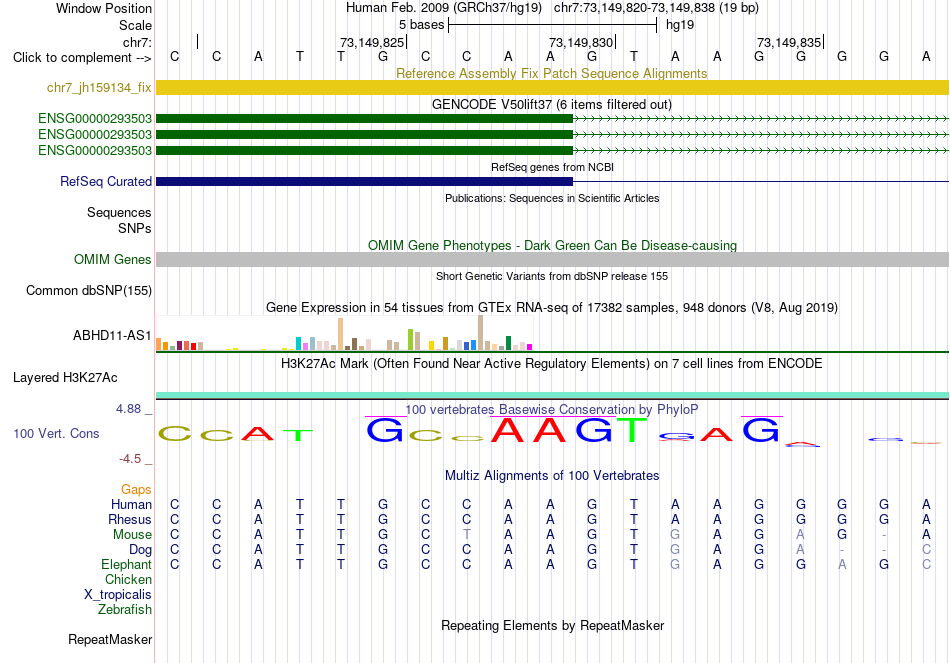Click the Gaps row label
This screenshot has height=663, width=950.
pos(136,489)
